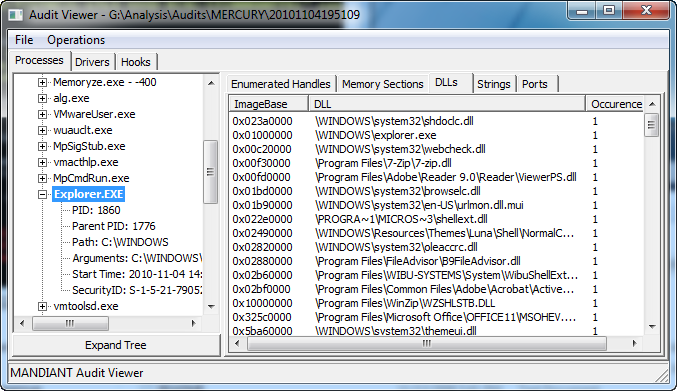
Task: Sort by the Occurence column header
Action: point(615,104)
